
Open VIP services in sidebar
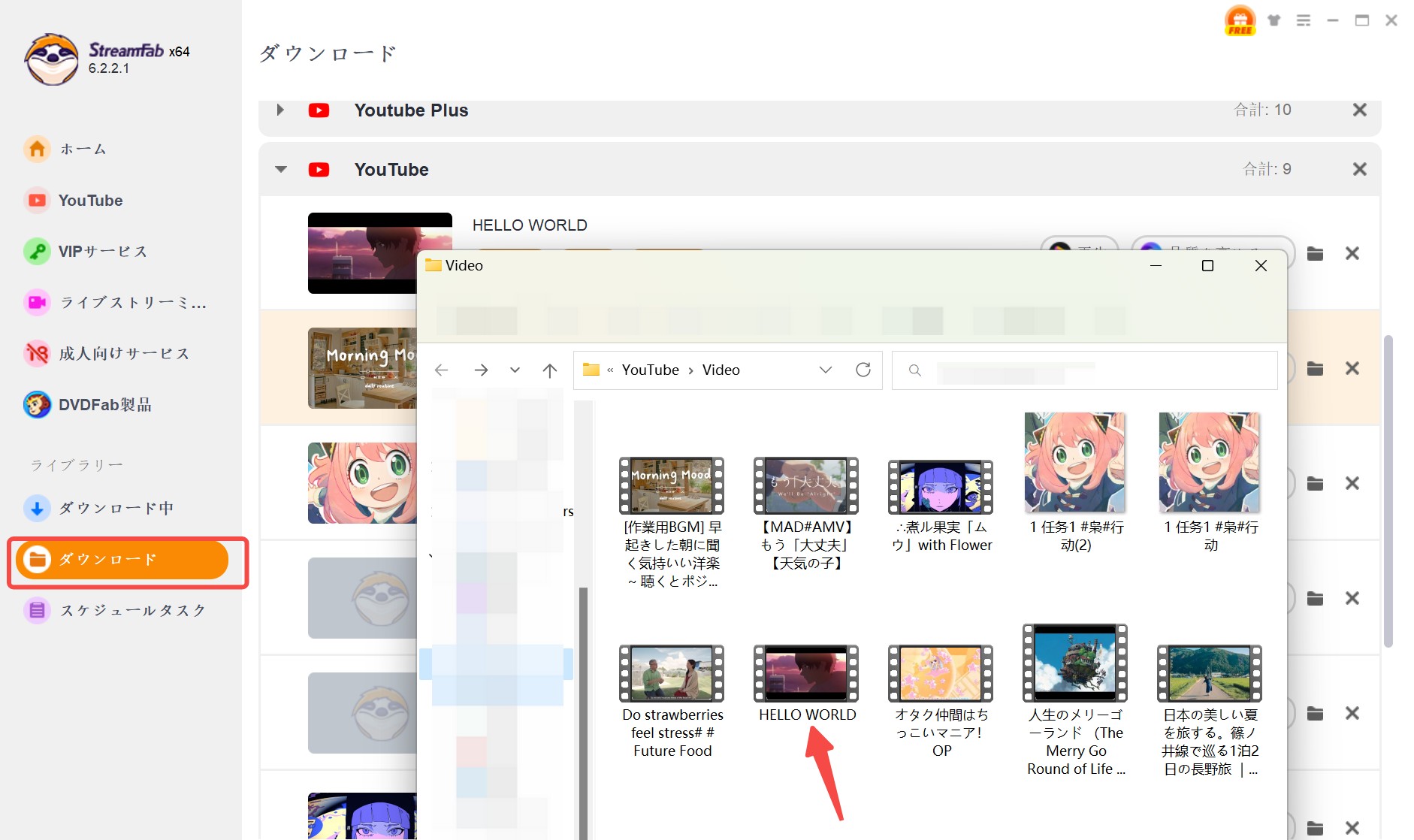click(86, 252)
